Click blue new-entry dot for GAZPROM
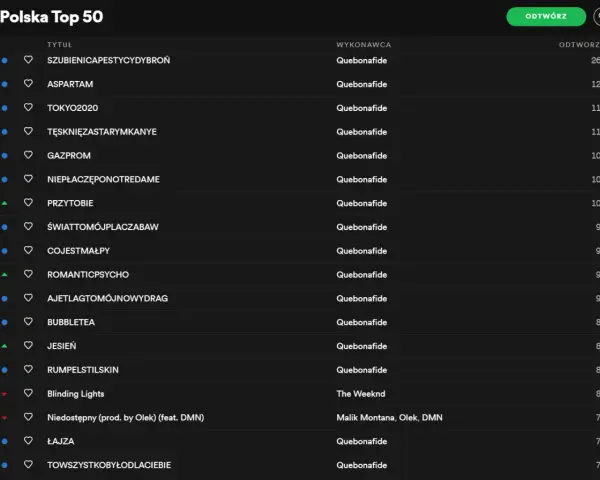The width and height of the screenshot is (600, 480). pos(5,156)
